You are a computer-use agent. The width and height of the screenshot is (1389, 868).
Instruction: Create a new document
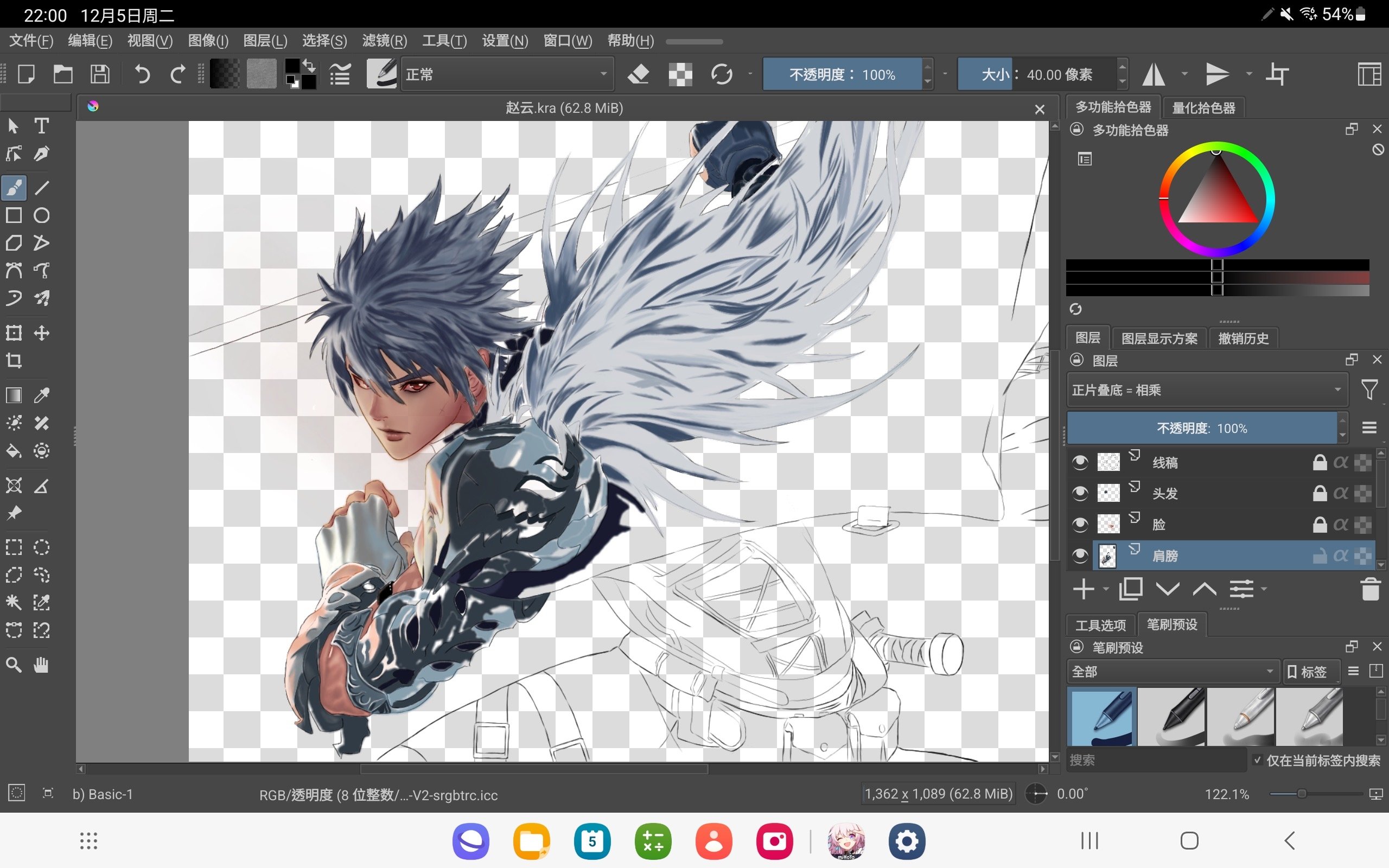click(x=26, y=74)
